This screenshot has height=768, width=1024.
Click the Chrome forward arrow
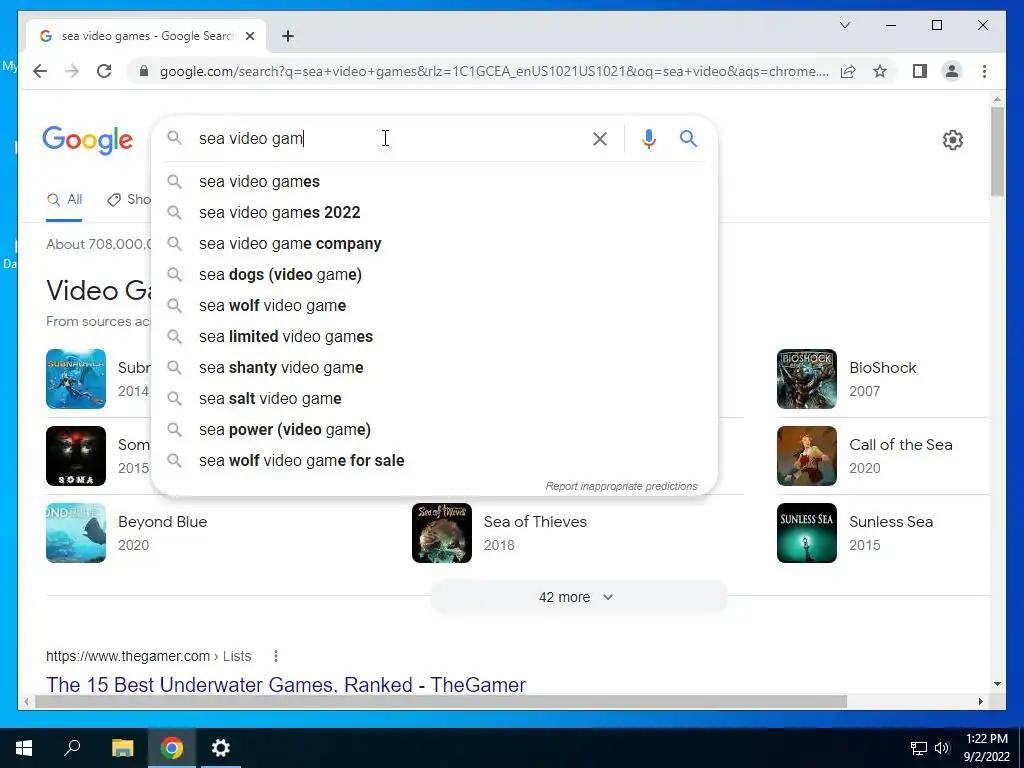point(72,71)
